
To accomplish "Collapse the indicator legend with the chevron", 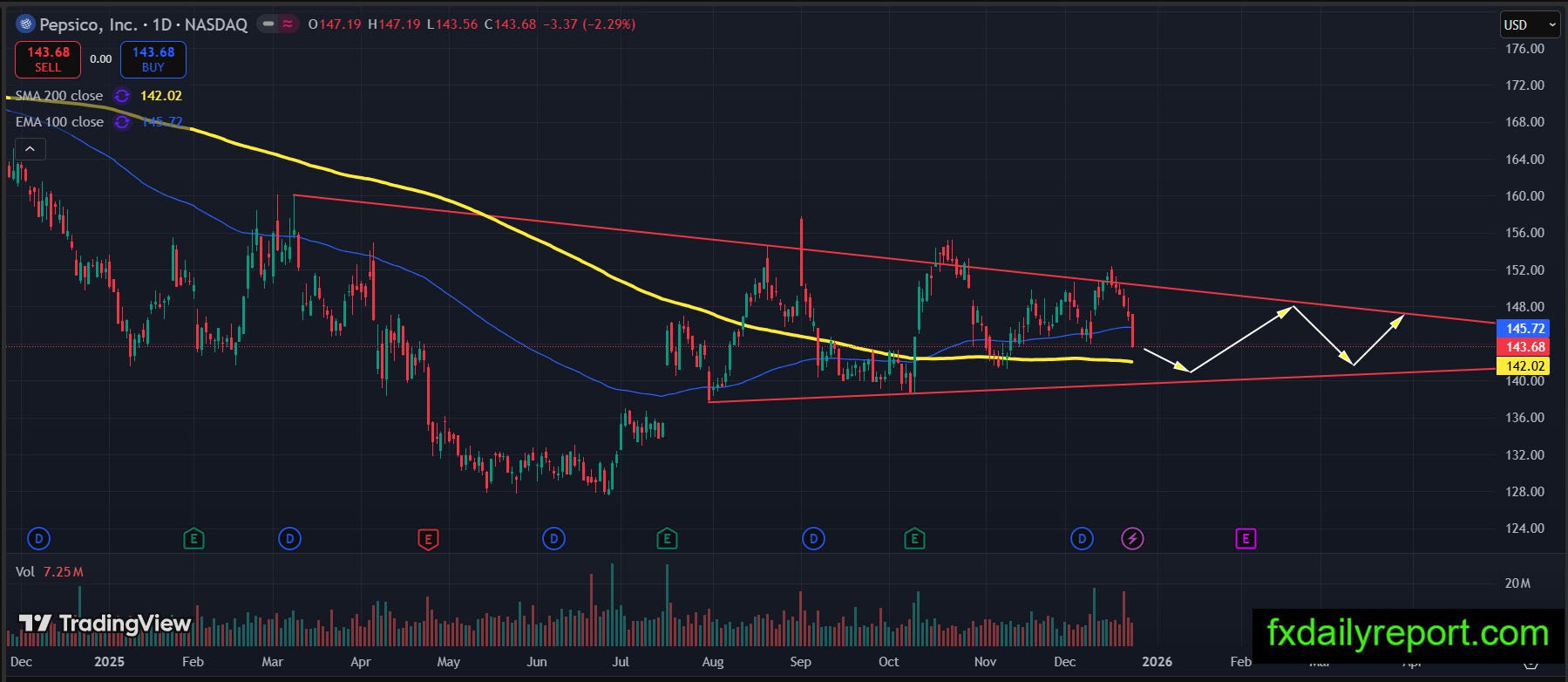I will pos(30,149).
